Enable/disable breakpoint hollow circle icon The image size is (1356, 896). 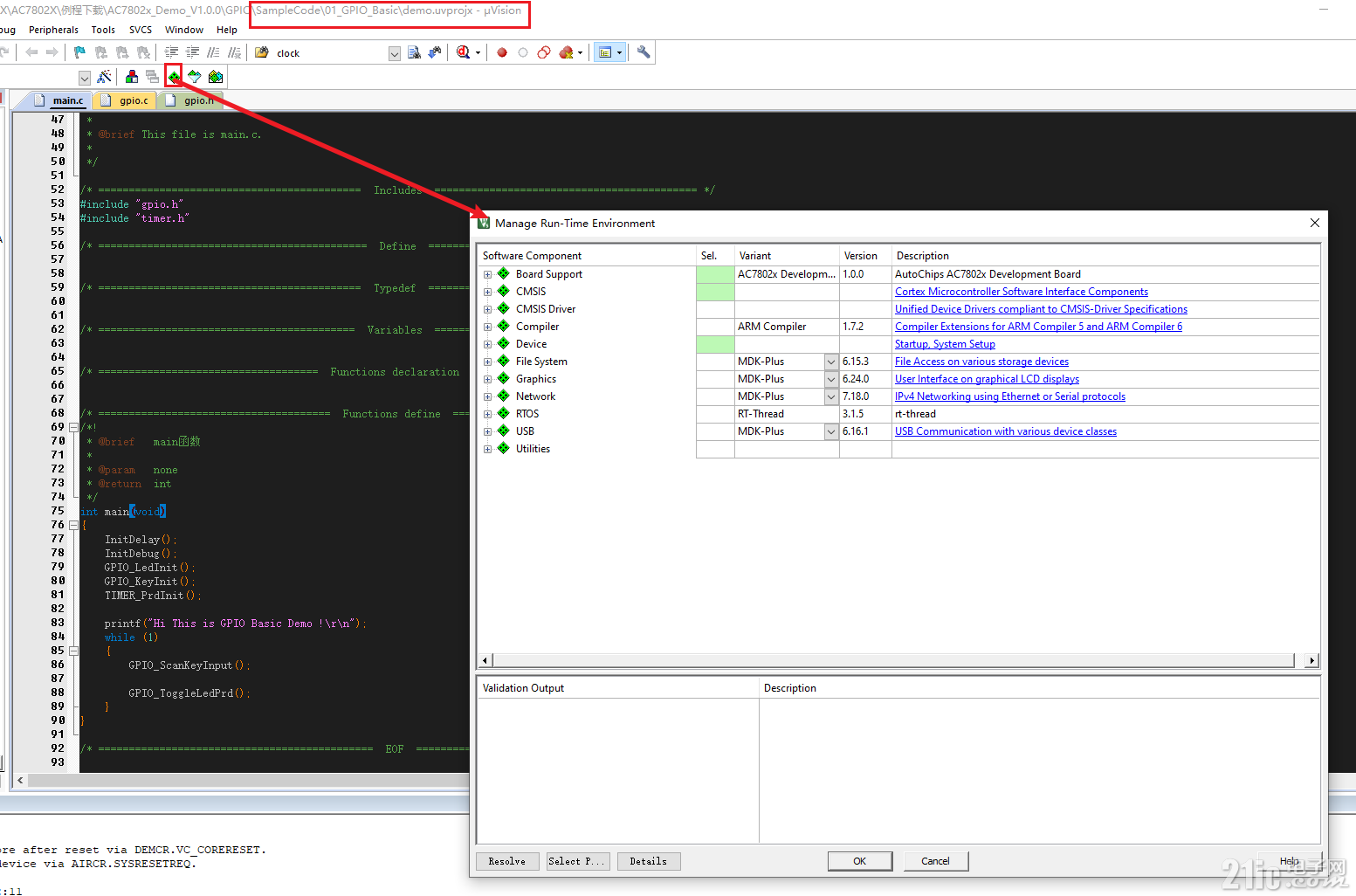coord(523,52)
